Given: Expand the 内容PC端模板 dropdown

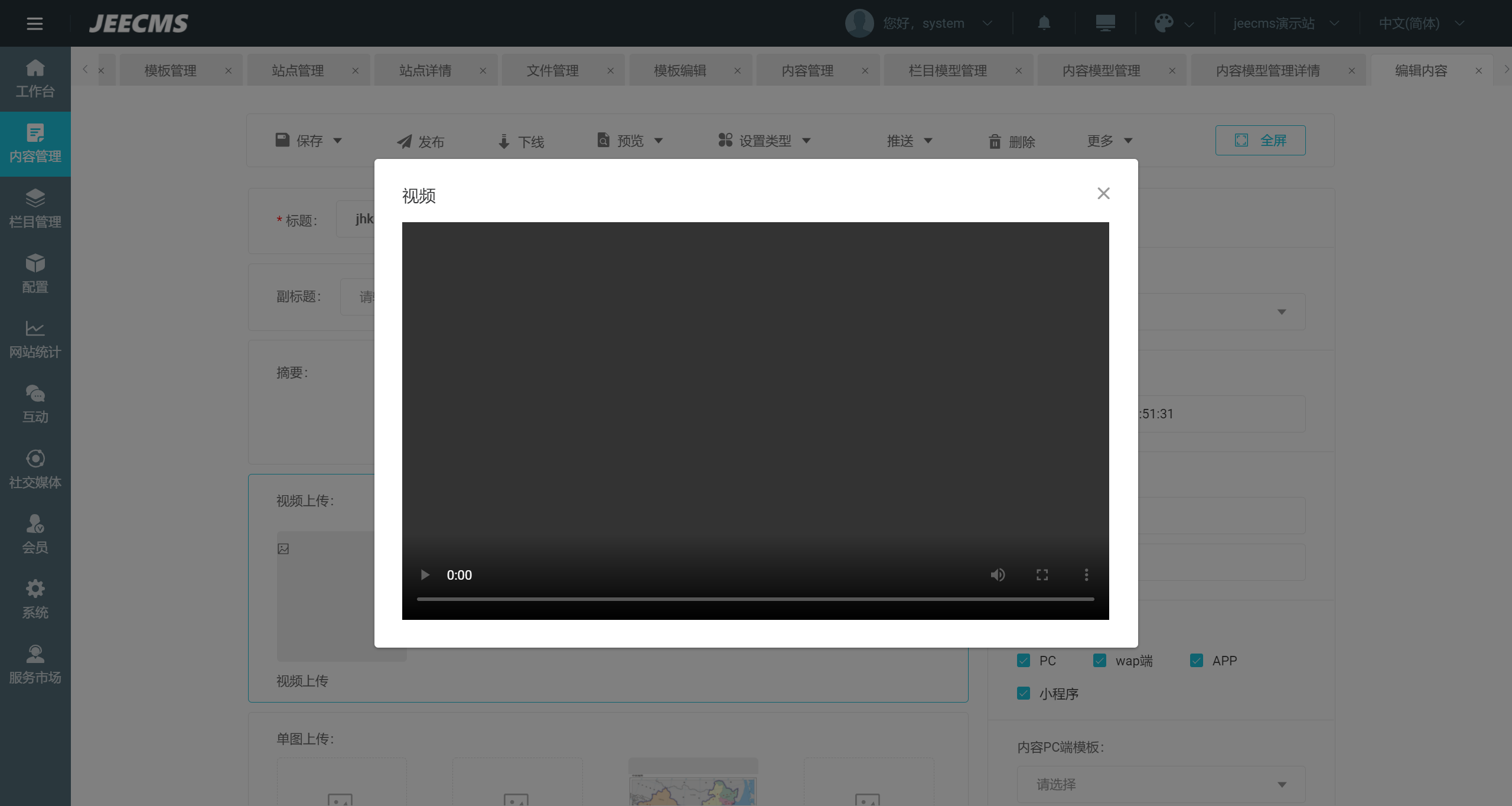Looking at the screenshot, I should point(1161,784).
